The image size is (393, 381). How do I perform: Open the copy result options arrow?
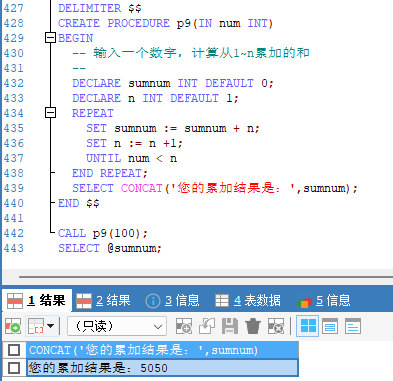click(x=51, y=326)
